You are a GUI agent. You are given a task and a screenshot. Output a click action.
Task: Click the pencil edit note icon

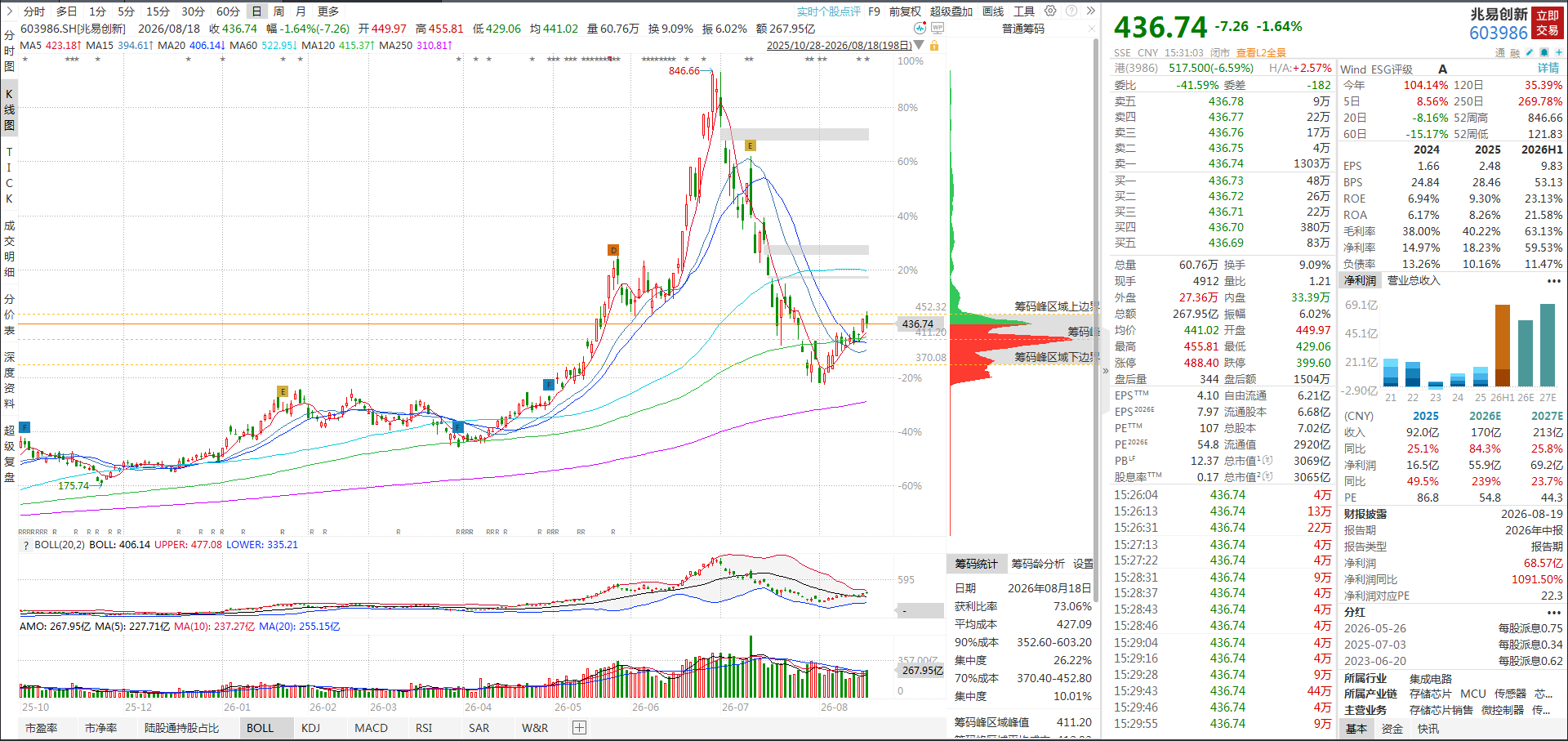(1530, 52)
